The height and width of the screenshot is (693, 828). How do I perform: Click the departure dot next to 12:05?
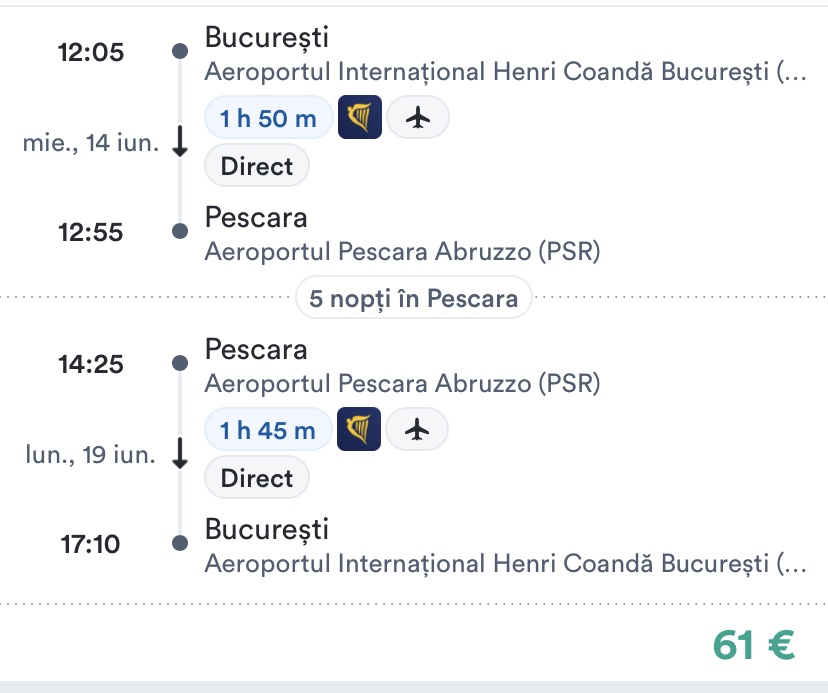(179, 52)
